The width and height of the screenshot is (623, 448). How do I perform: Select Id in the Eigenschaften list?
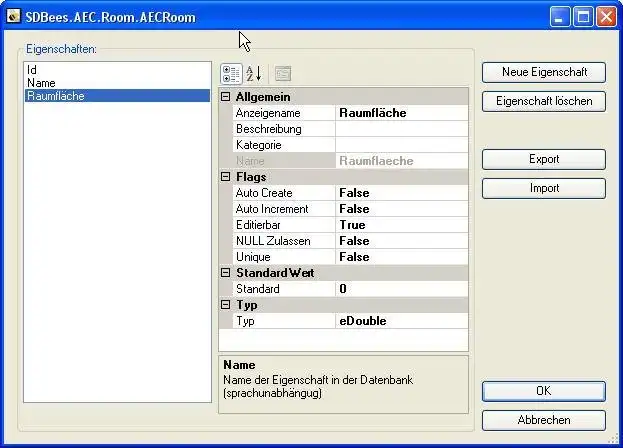point(117,70)
